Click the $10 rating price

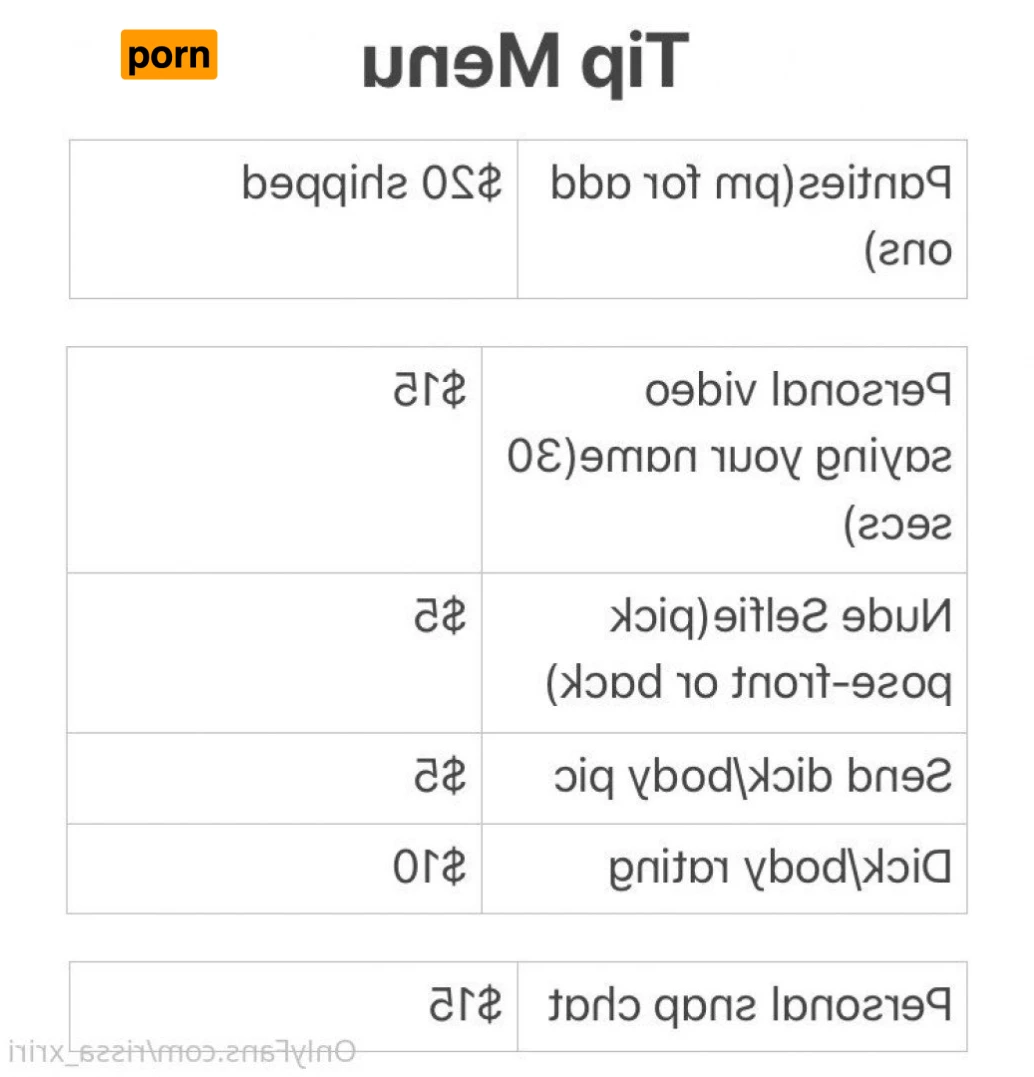coord(429,868)
